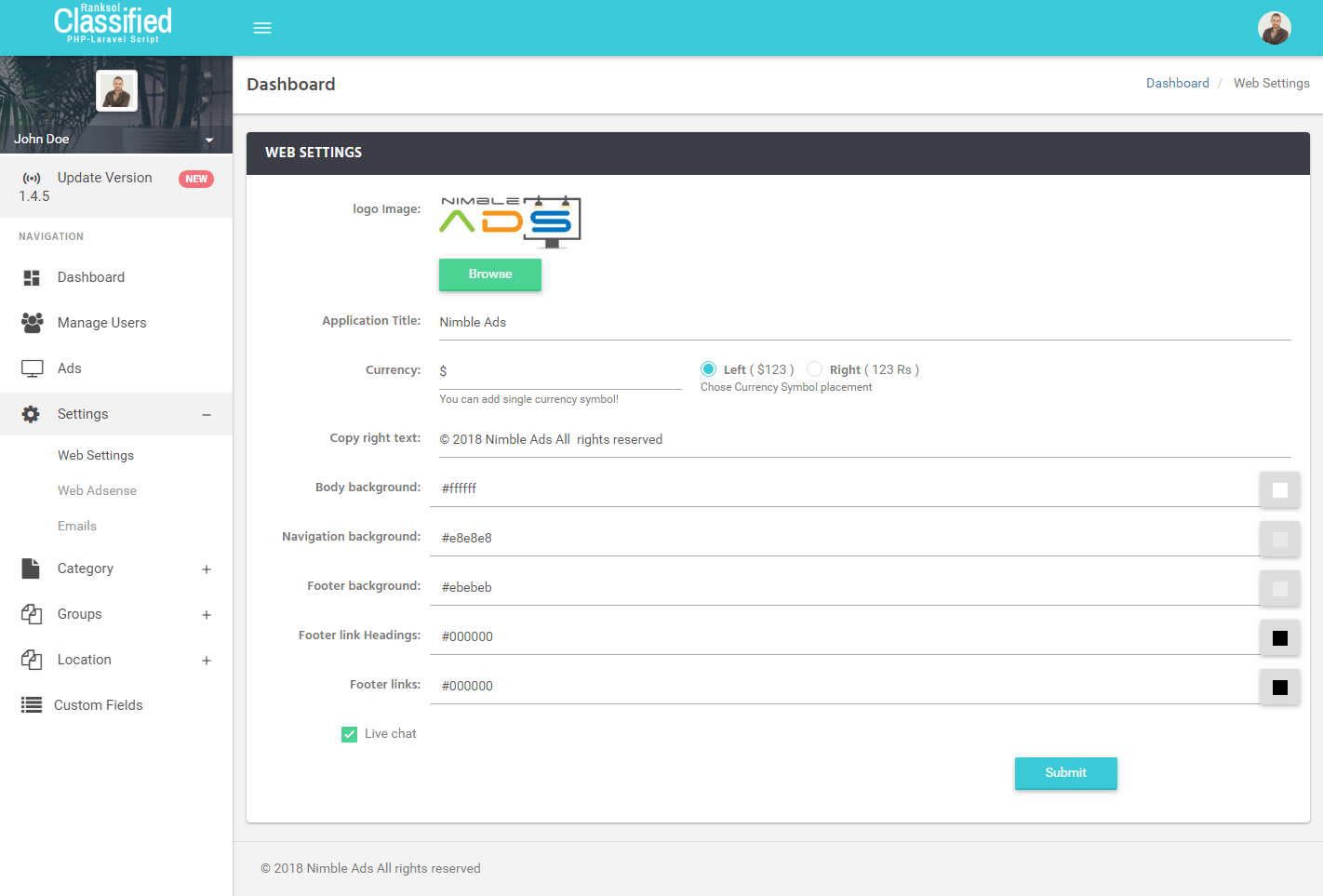
Task: Click Web Settings breadcrumb text
Action: (x=1271, y=83)
